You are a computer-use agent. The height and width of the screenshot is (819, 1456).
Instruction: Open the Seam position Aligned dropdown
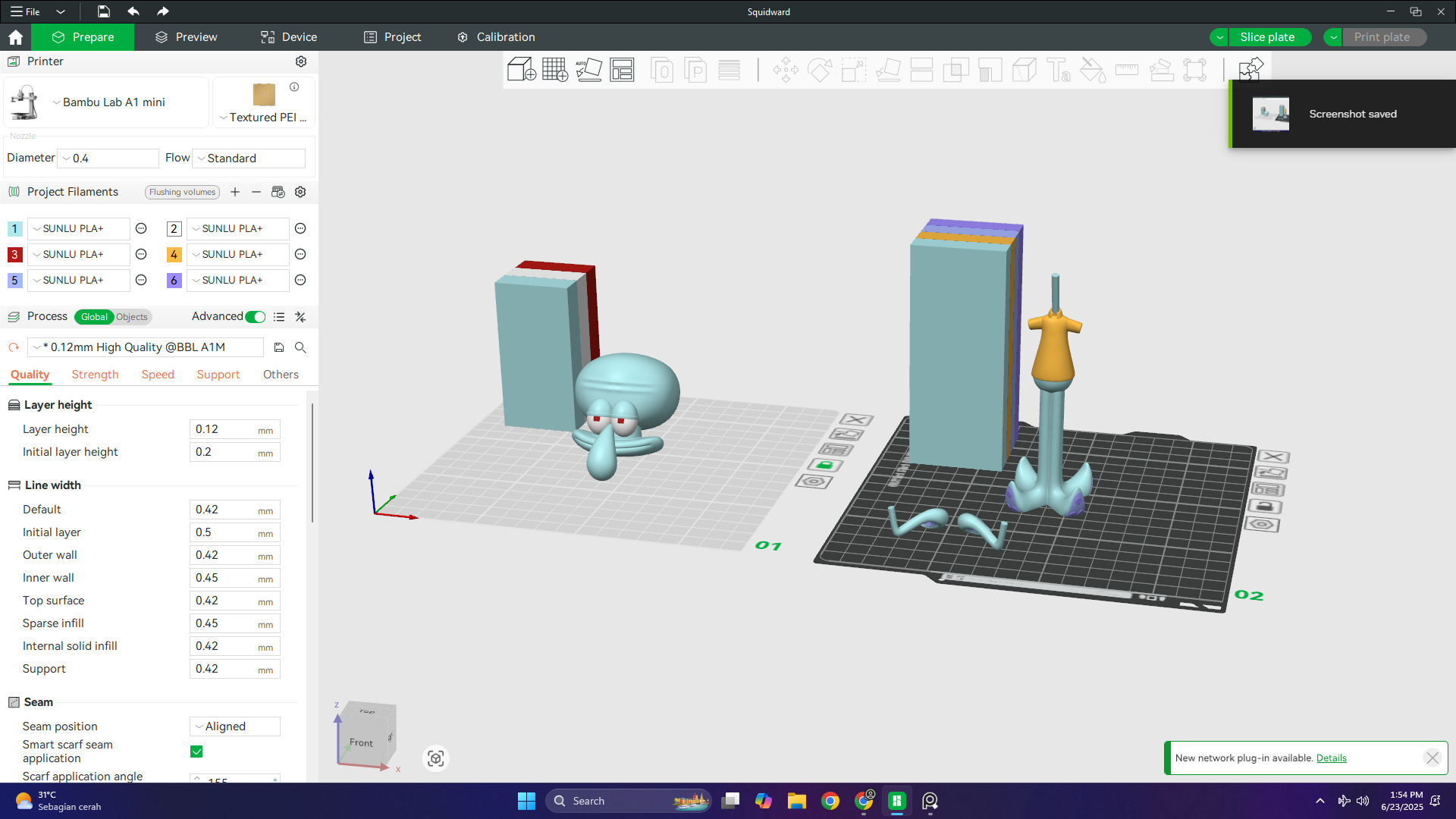pyautogui.click(x=235, y=726)
